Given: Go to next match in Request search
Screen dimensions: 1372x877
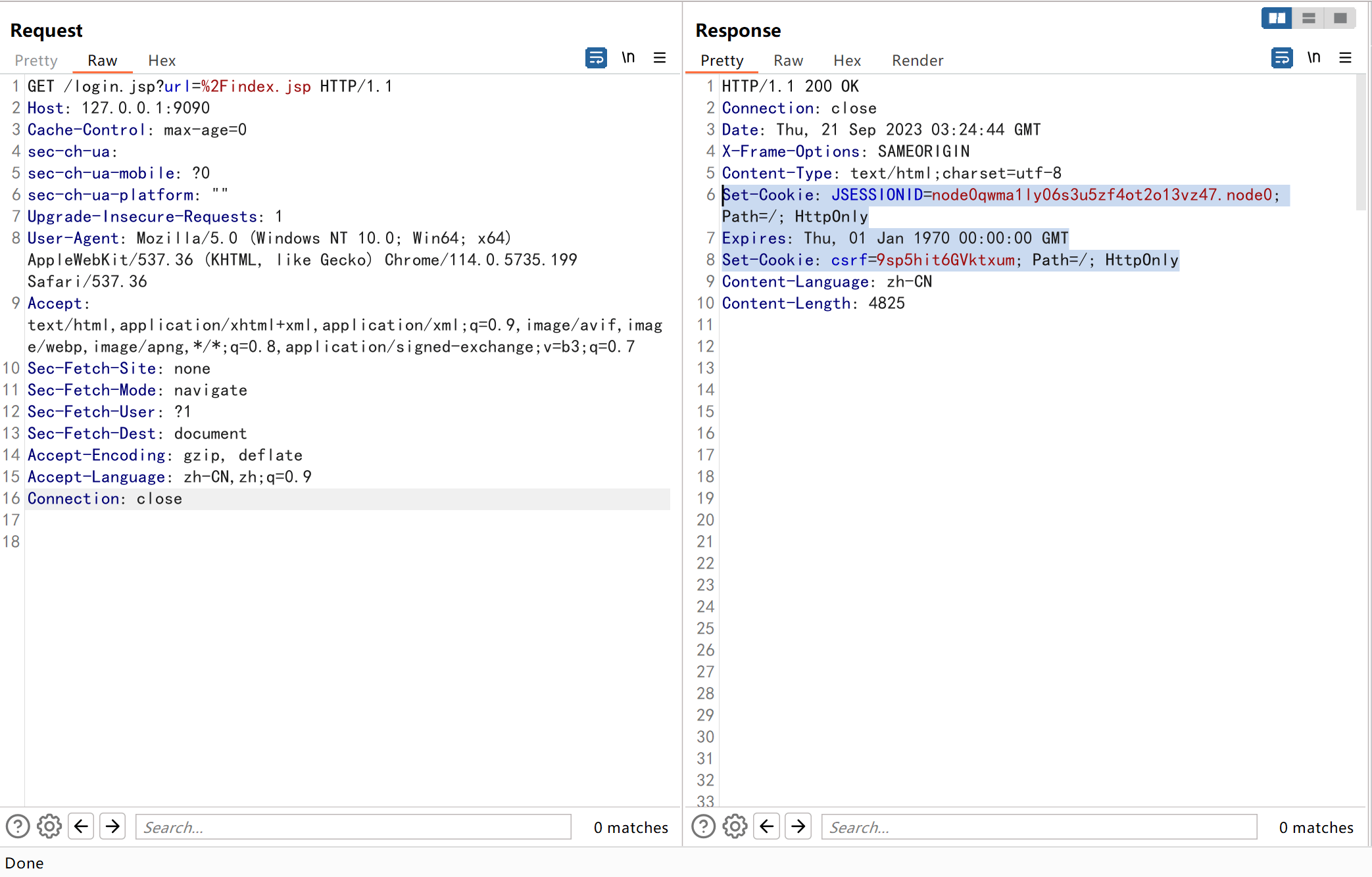Looking at the screenshot, I should pos(113,826).
